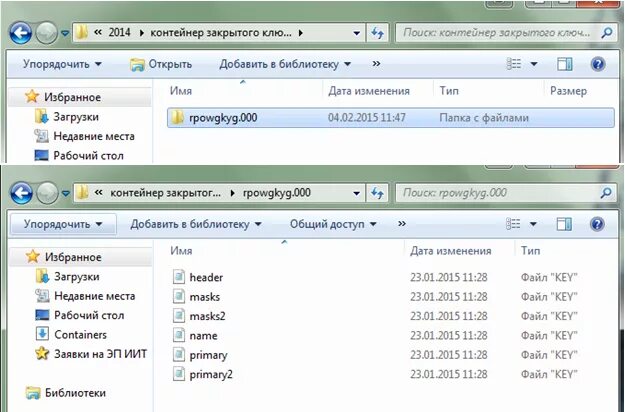Change view icon in top window

(513, 64)
